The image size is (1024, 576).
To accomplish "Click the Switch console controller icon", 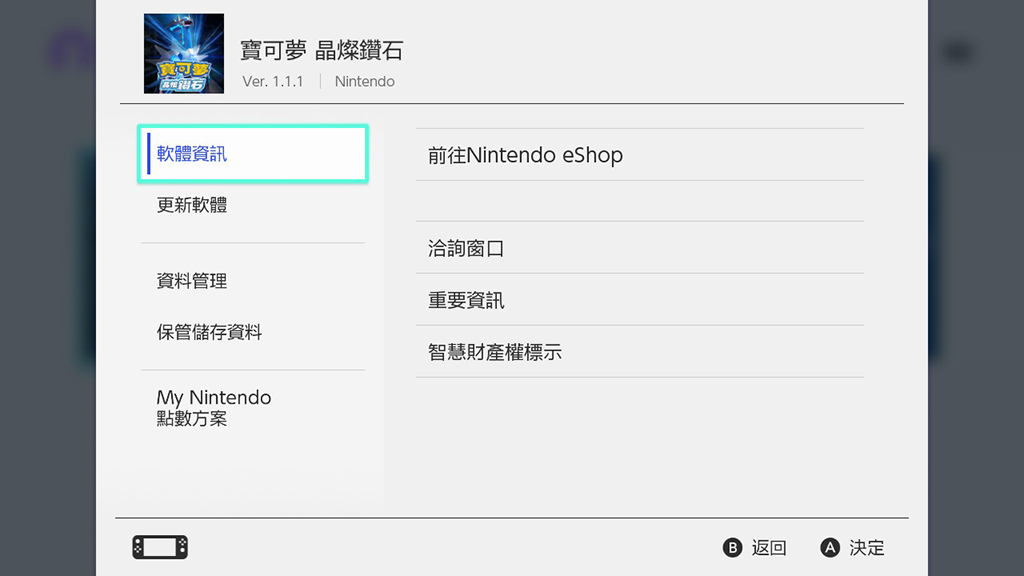I will click(x=160, y=547).
